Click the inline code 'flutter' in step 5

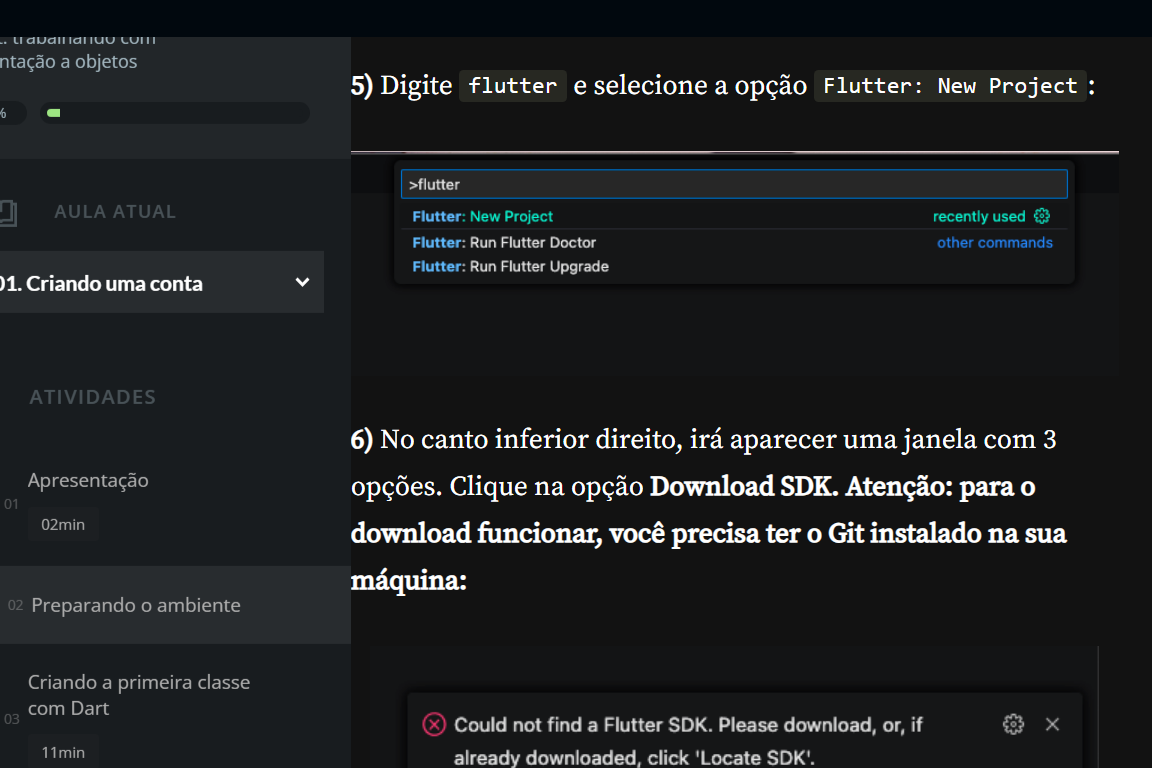(x=513, y=86)
